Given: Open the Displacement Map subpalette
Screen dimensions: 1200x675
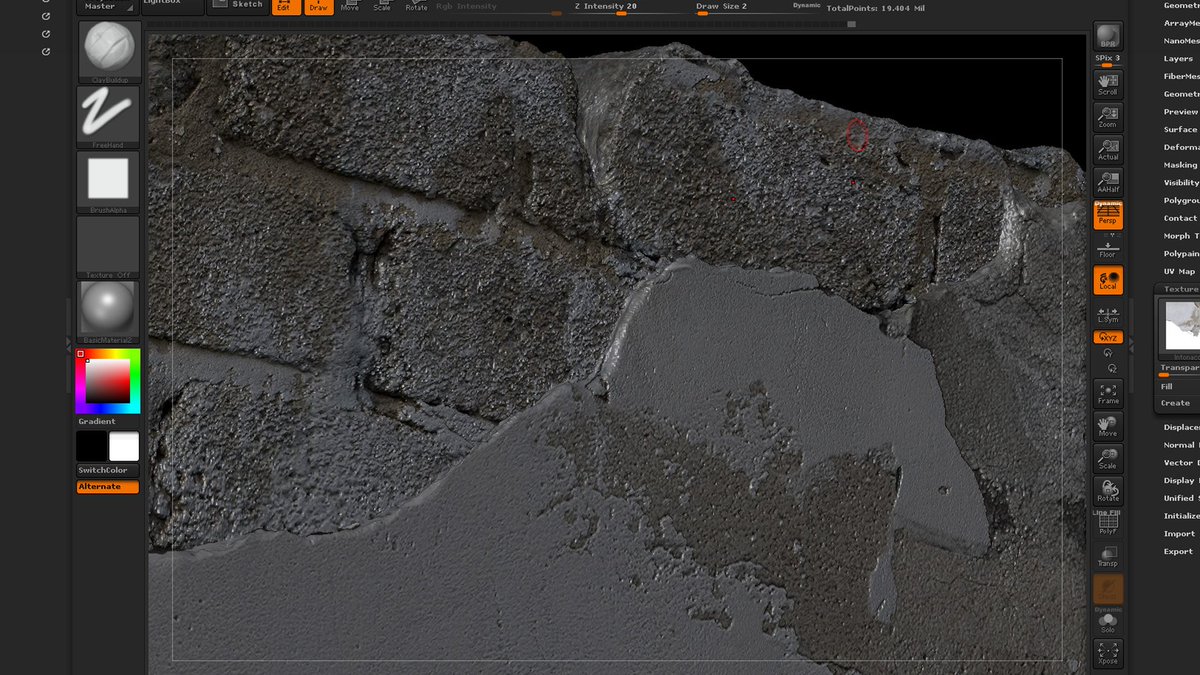Looking at the screenshot, I should (1180, 427).
